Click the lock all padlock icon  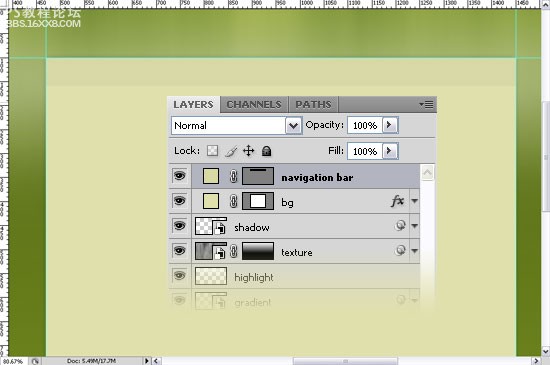coord(267,151)
